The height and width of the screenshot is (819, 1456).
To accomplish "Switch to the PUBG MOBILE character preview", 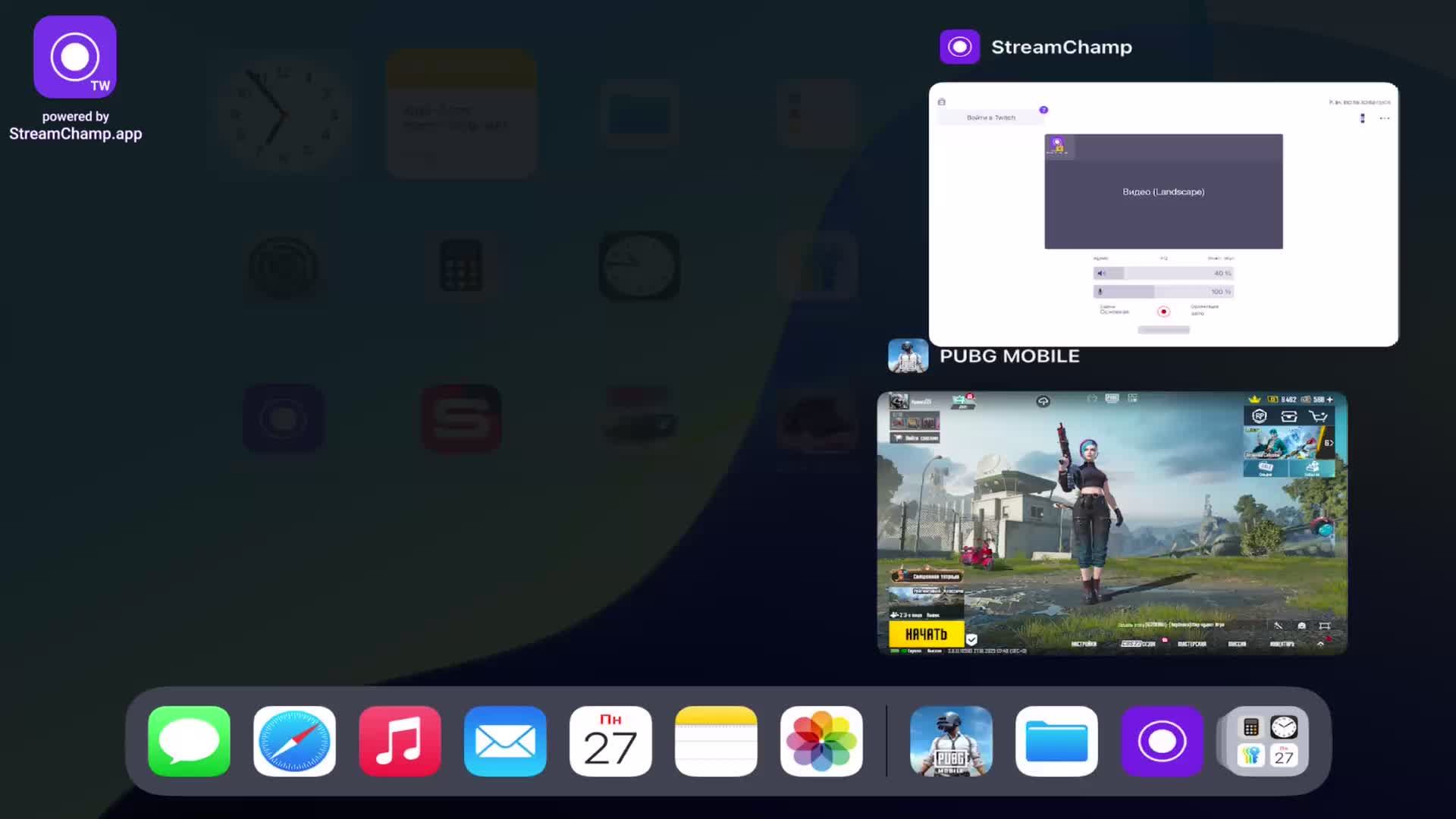I will 1112,523.
